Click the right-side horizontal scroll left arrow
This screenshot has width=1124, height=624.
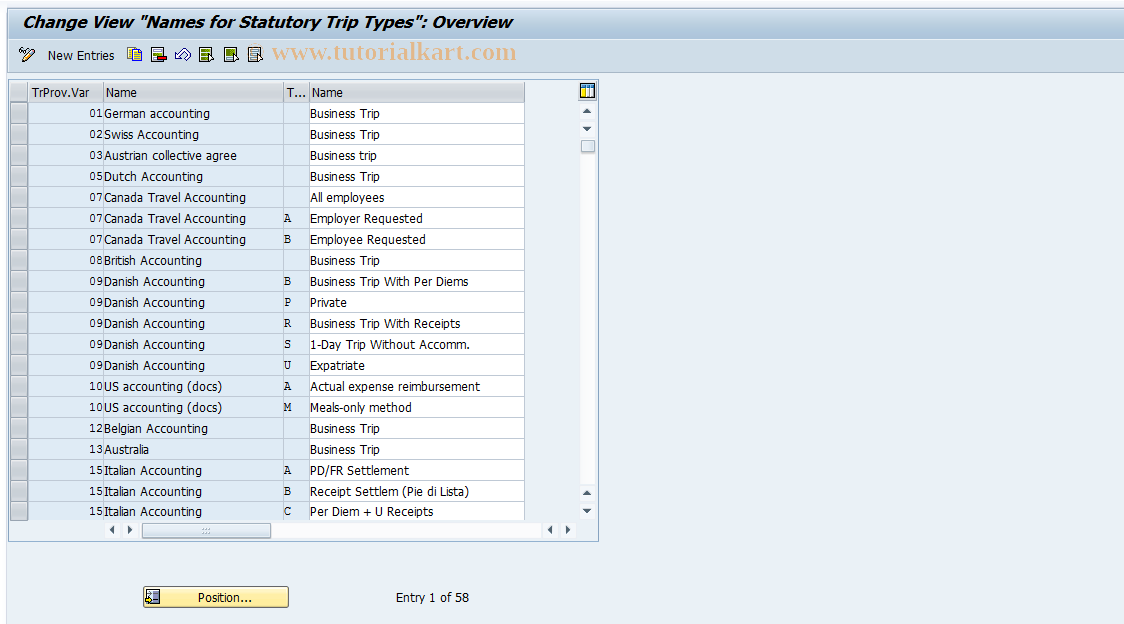pyautogui.click(x=550, y=530)
